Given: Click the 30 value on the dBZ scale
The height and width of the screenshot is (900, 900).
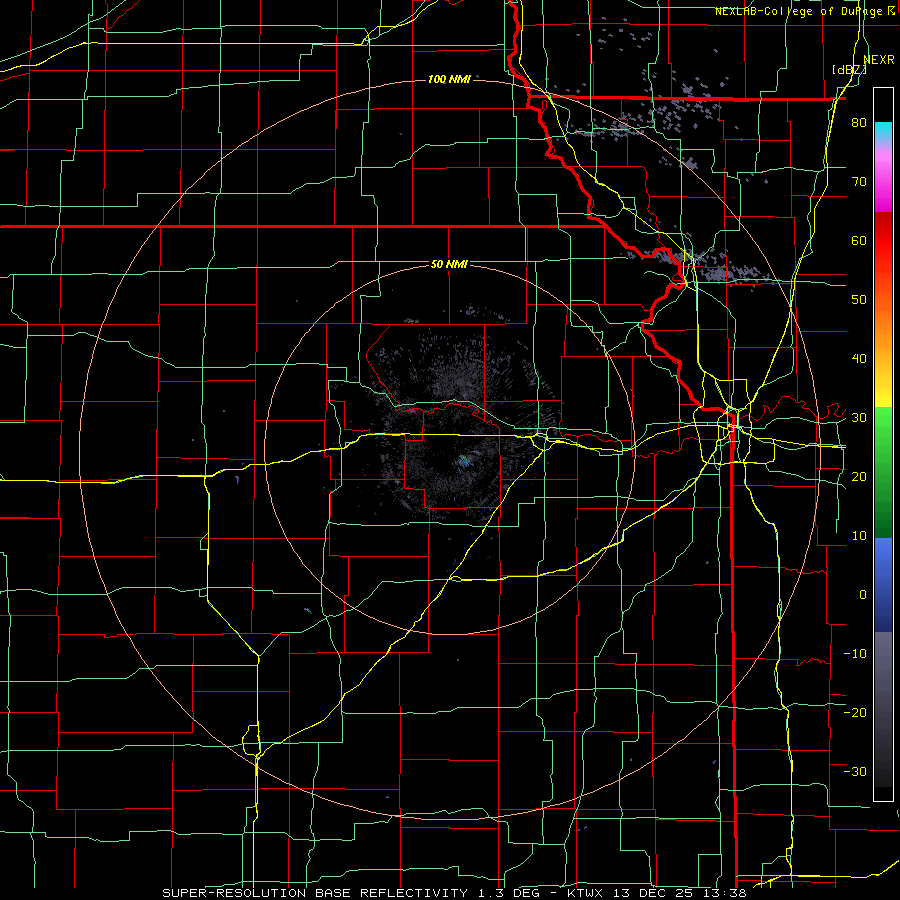Looking at the screenshot, I should pos(859,417).
